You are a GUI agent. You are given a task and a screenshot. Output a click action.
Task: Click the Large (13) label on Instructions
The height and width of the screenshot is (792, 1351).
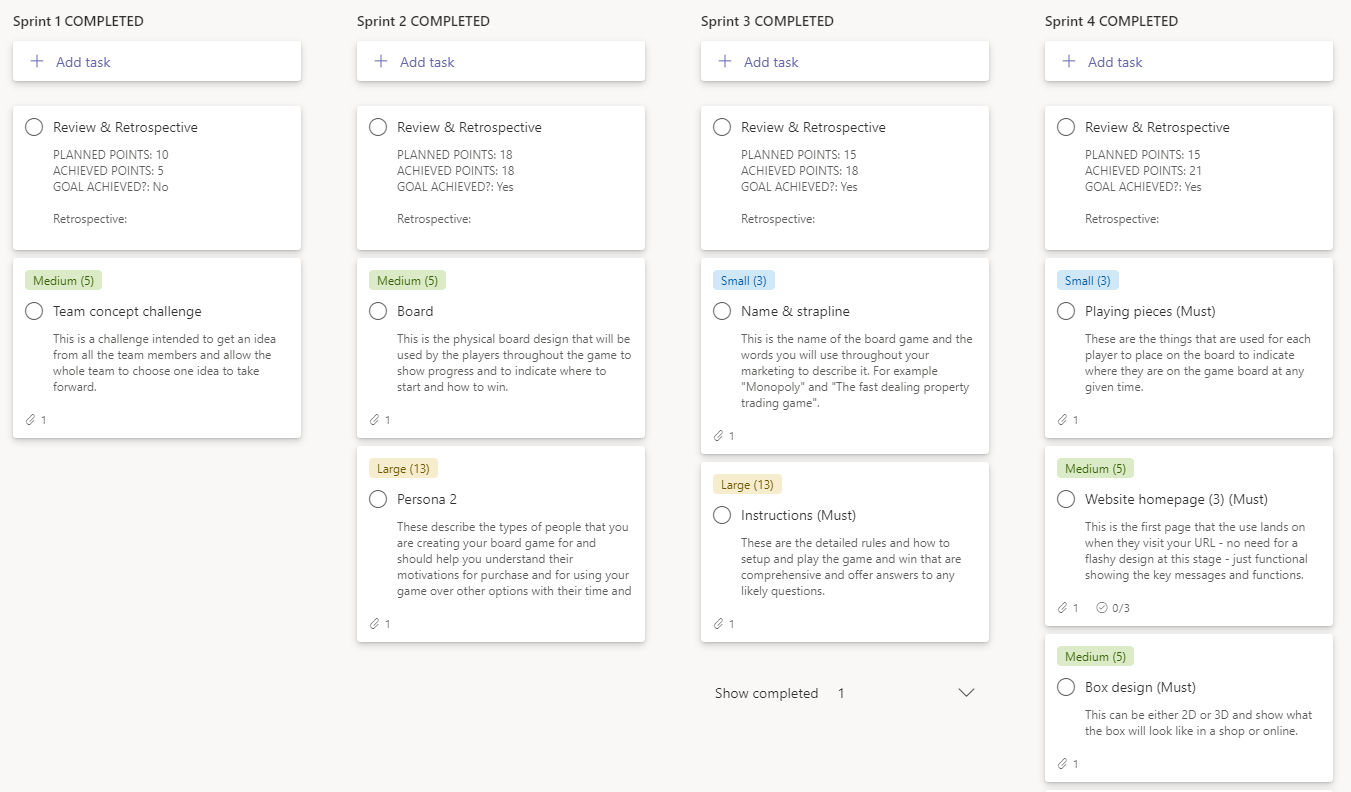[747, 484]
